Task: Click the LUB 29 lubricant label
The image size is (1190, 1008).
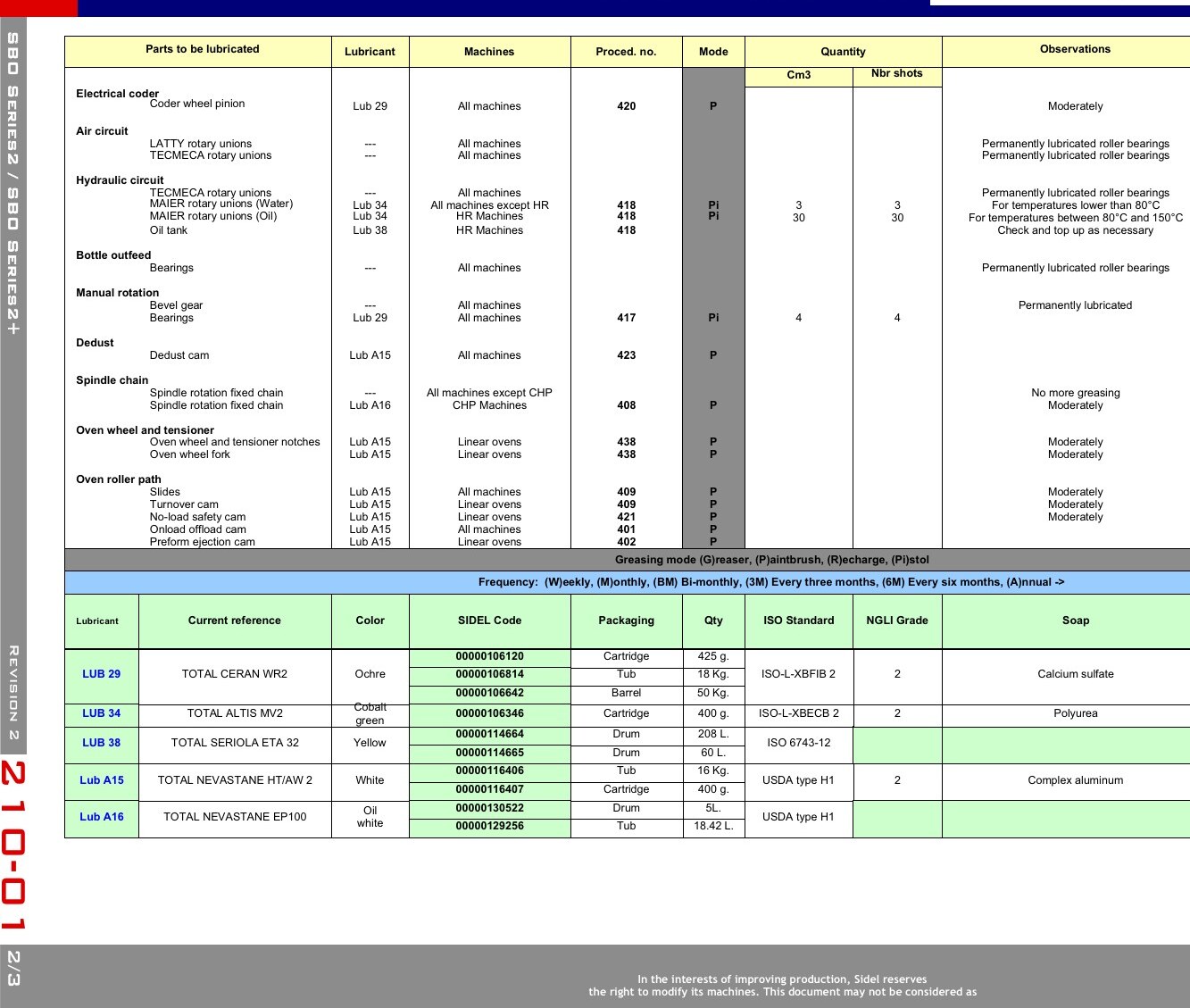Action: click(102, 675)
